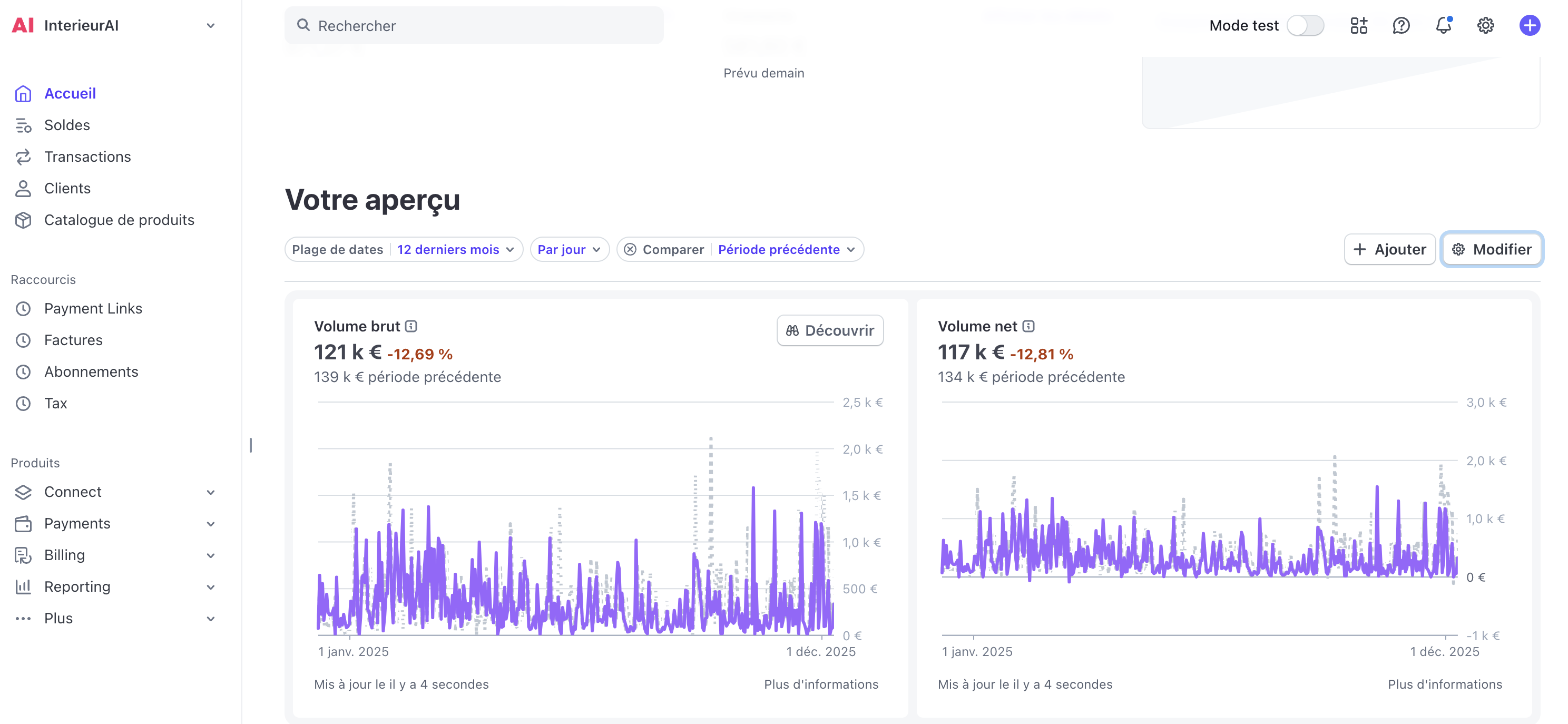
Task: Click the Découvrir button on Volume brut
Action: [x=830, y=330]
